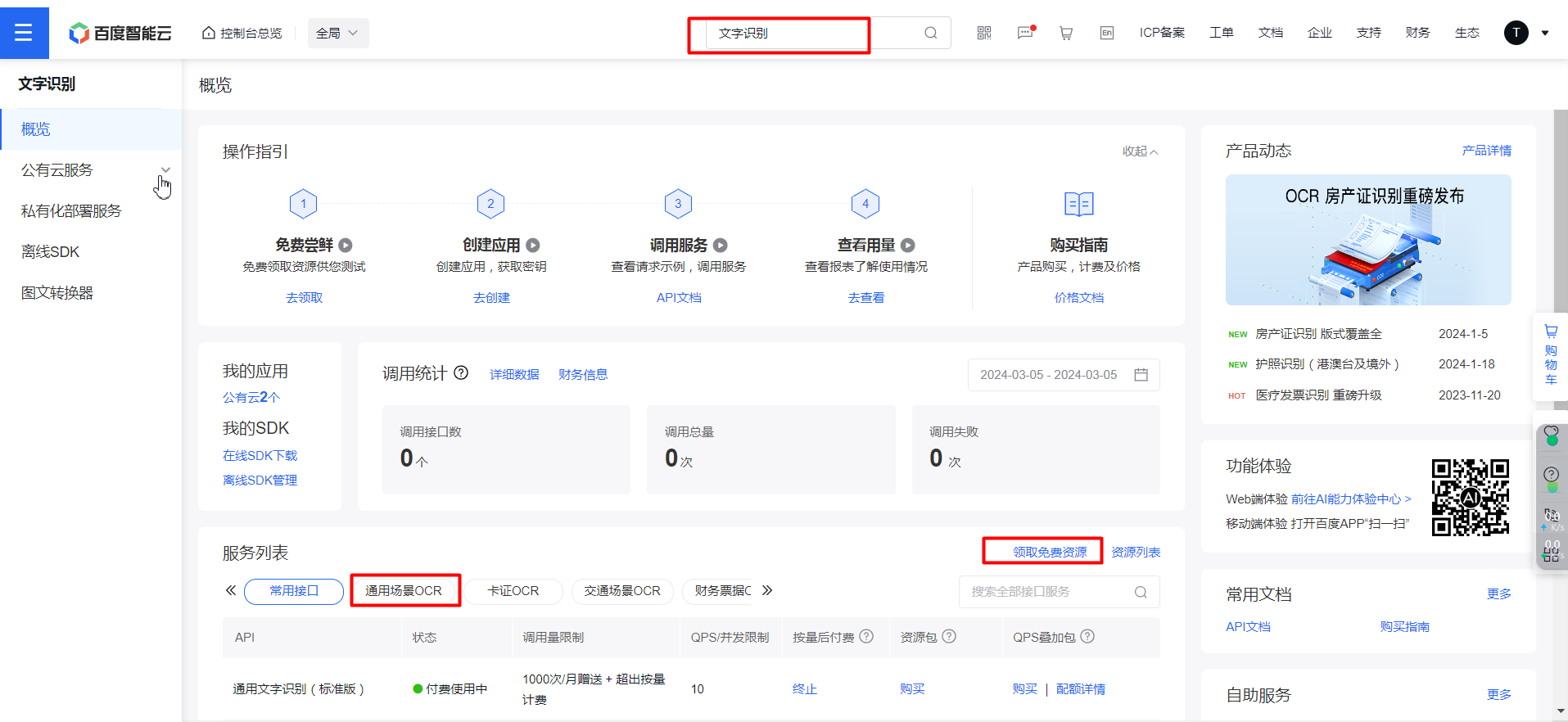Open 详细数据 link

click(514, 375)
